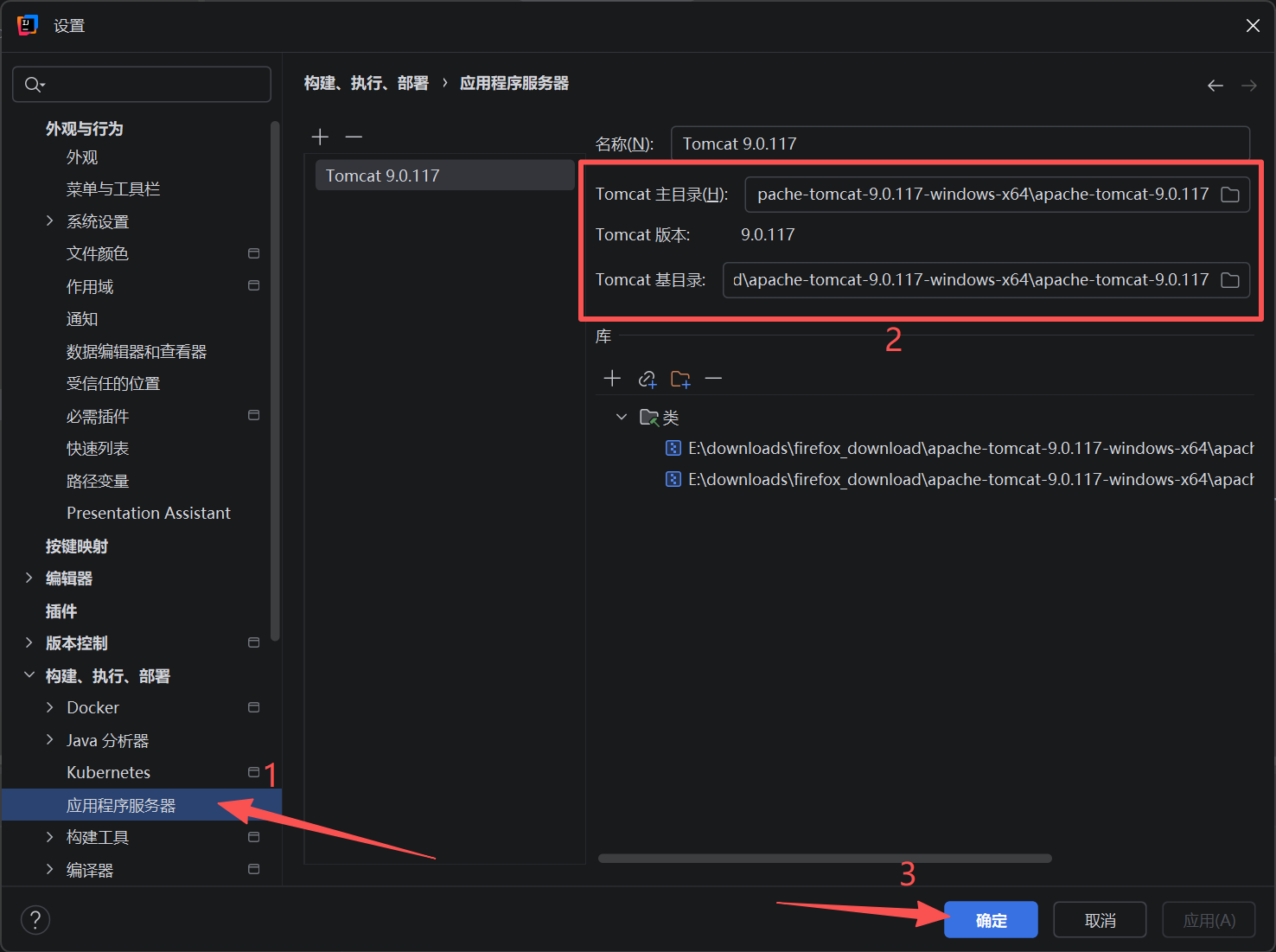The image size is (1276, 952).
Task: Select 受信任的位置 settings page
Action: click(113, 384)
